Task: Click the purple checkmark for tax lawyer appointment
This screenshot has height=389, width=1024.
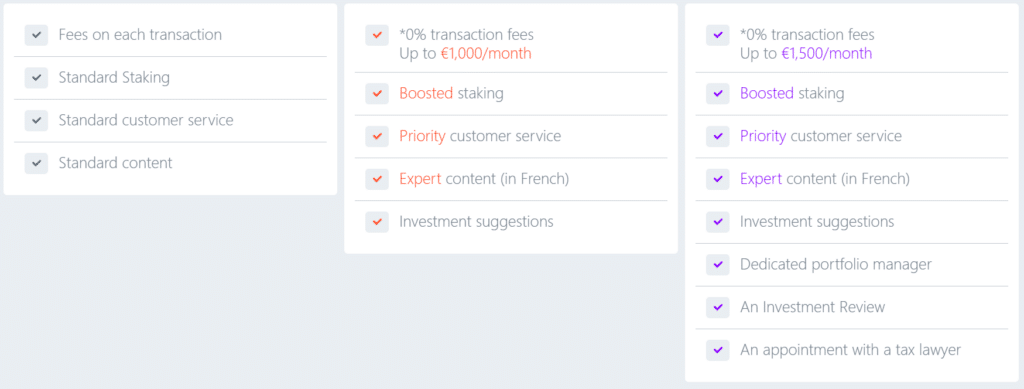Action: pyautogui.click(x=718, y=350)
